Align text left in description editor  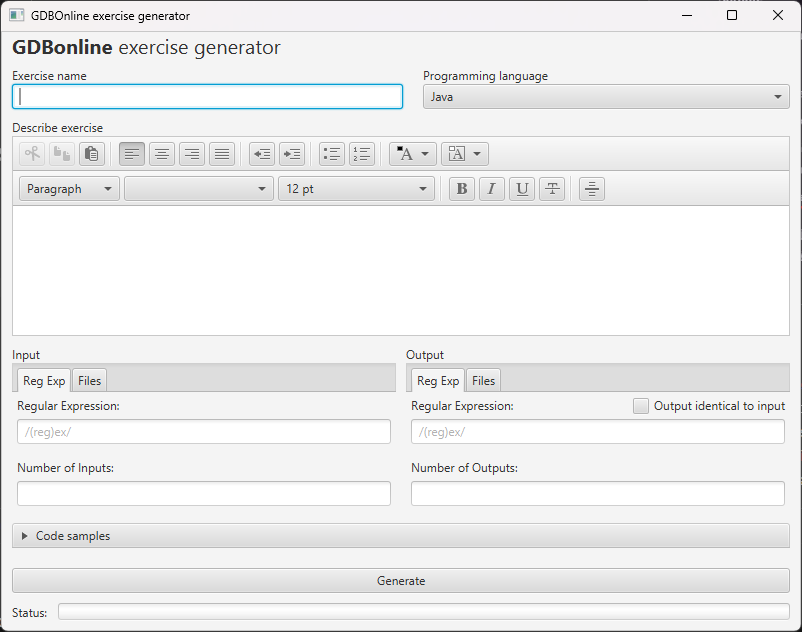(x=132, y=154)
